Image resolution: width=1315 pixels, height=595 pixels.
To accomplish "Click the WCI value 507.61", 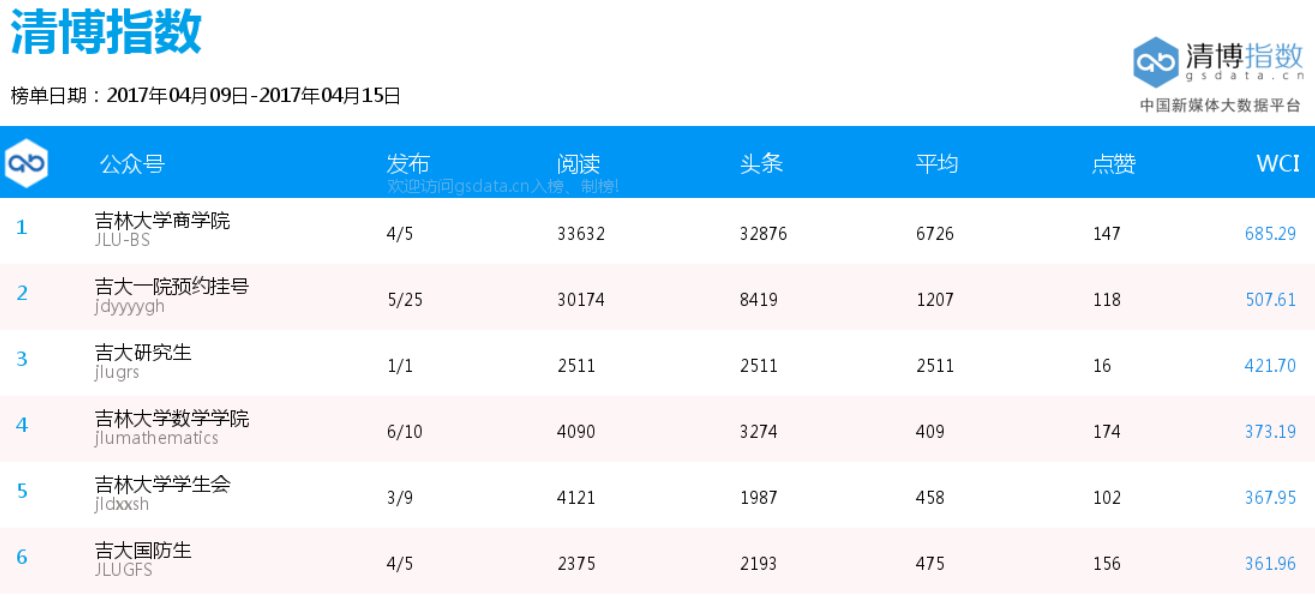I will [1270, 300].
